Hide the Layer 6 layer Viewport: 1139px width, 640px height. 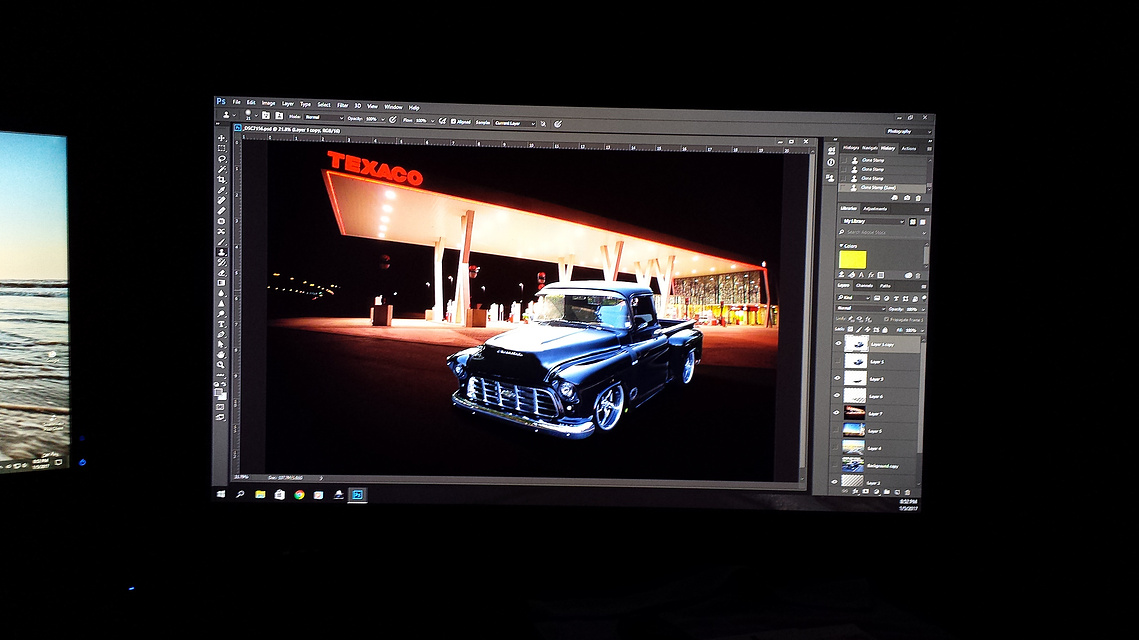[837, 396]
